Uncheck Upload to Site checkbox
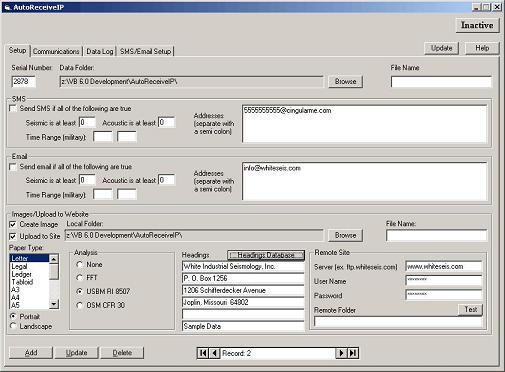Viewport: 505px width, 372px height. click(x=13, y=236)
